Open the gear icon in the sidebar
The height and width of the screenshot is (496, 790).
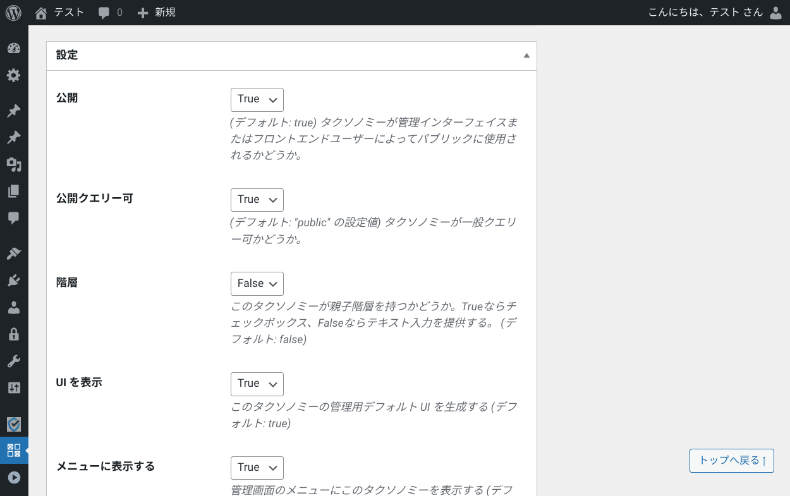click(14, 75)
